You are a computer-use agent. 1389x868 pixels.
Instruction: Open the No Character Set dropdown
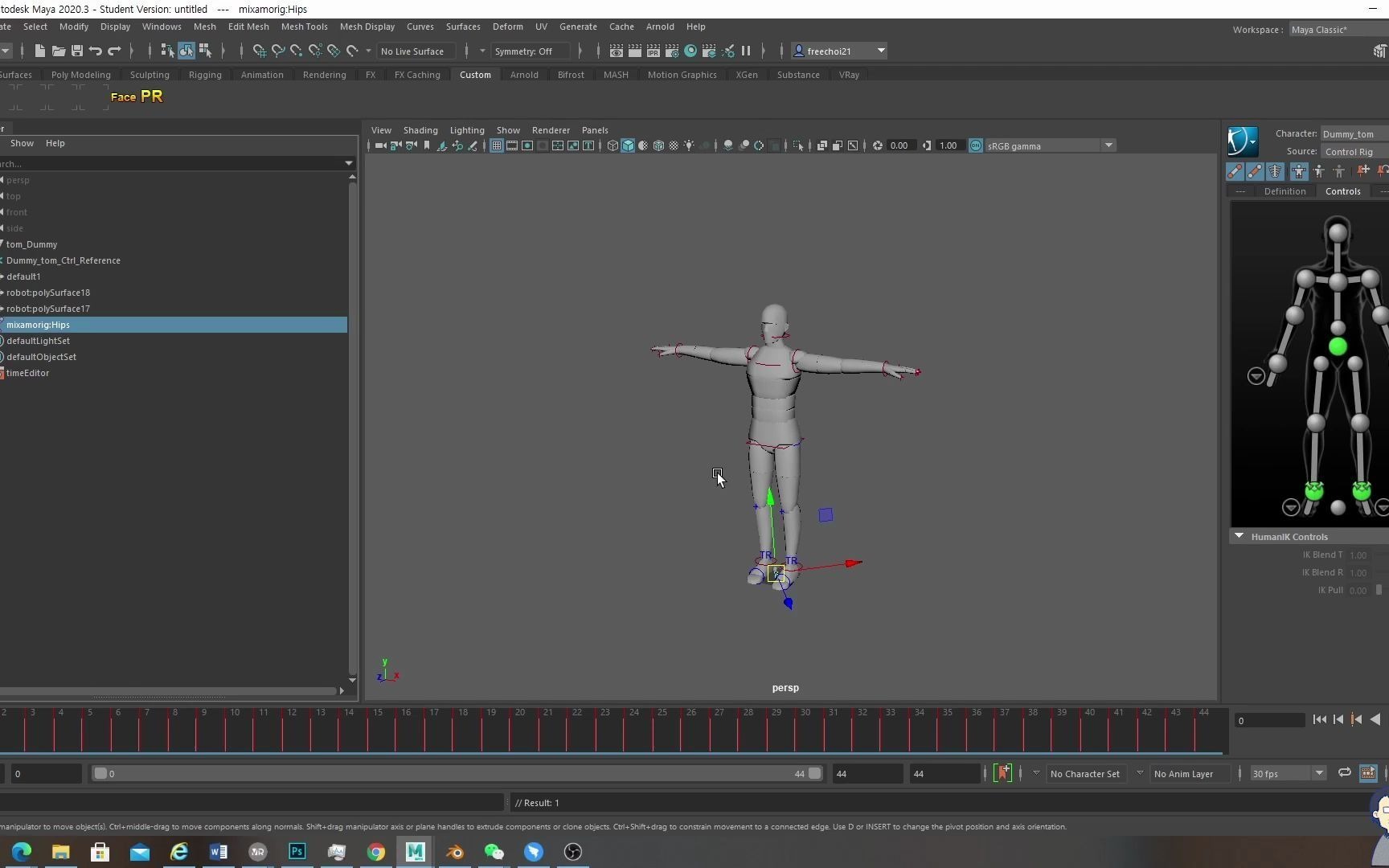pyautogui.click(x=1139, y=773)
